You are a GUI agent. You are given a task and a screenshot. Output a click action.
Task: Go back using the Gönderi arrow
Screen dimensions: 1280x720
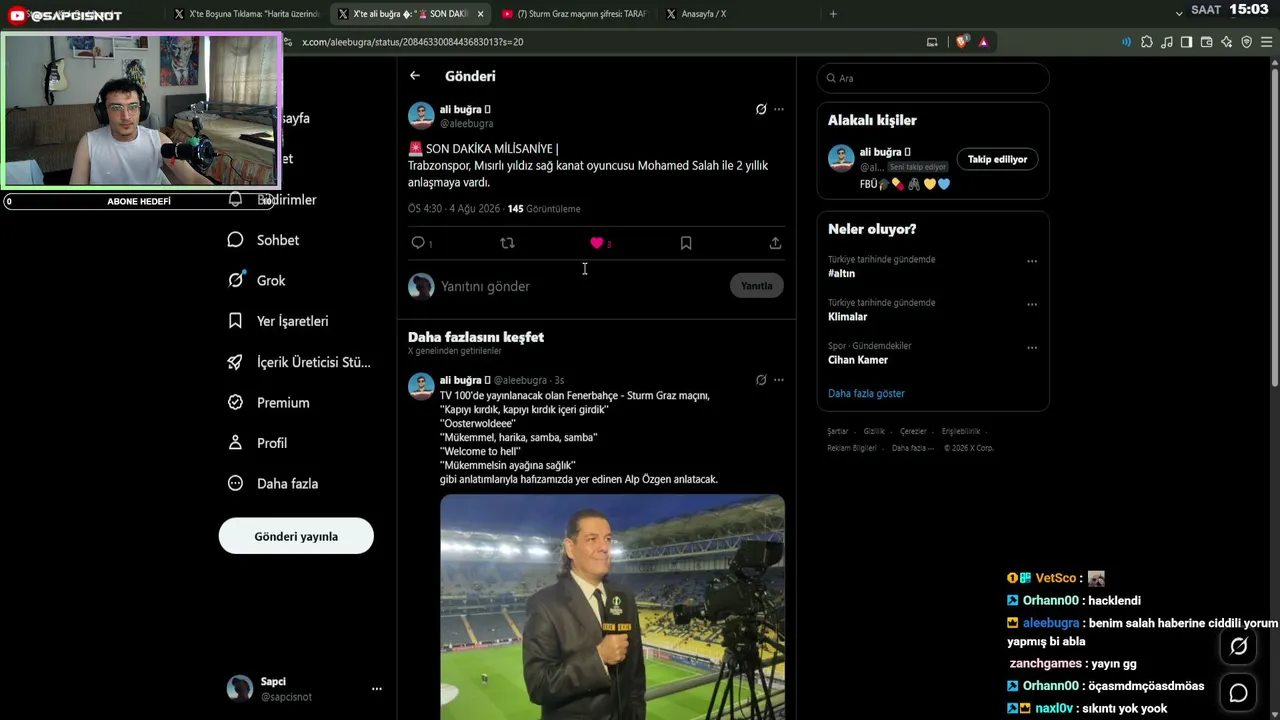pos(415,76)
